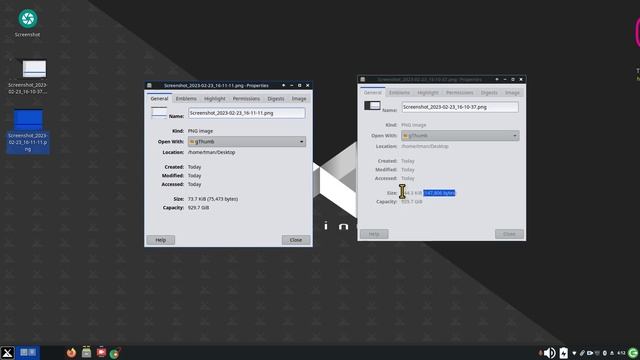
Task: Open the file manager taskbar icon
Action: click(x=87, y=353)
